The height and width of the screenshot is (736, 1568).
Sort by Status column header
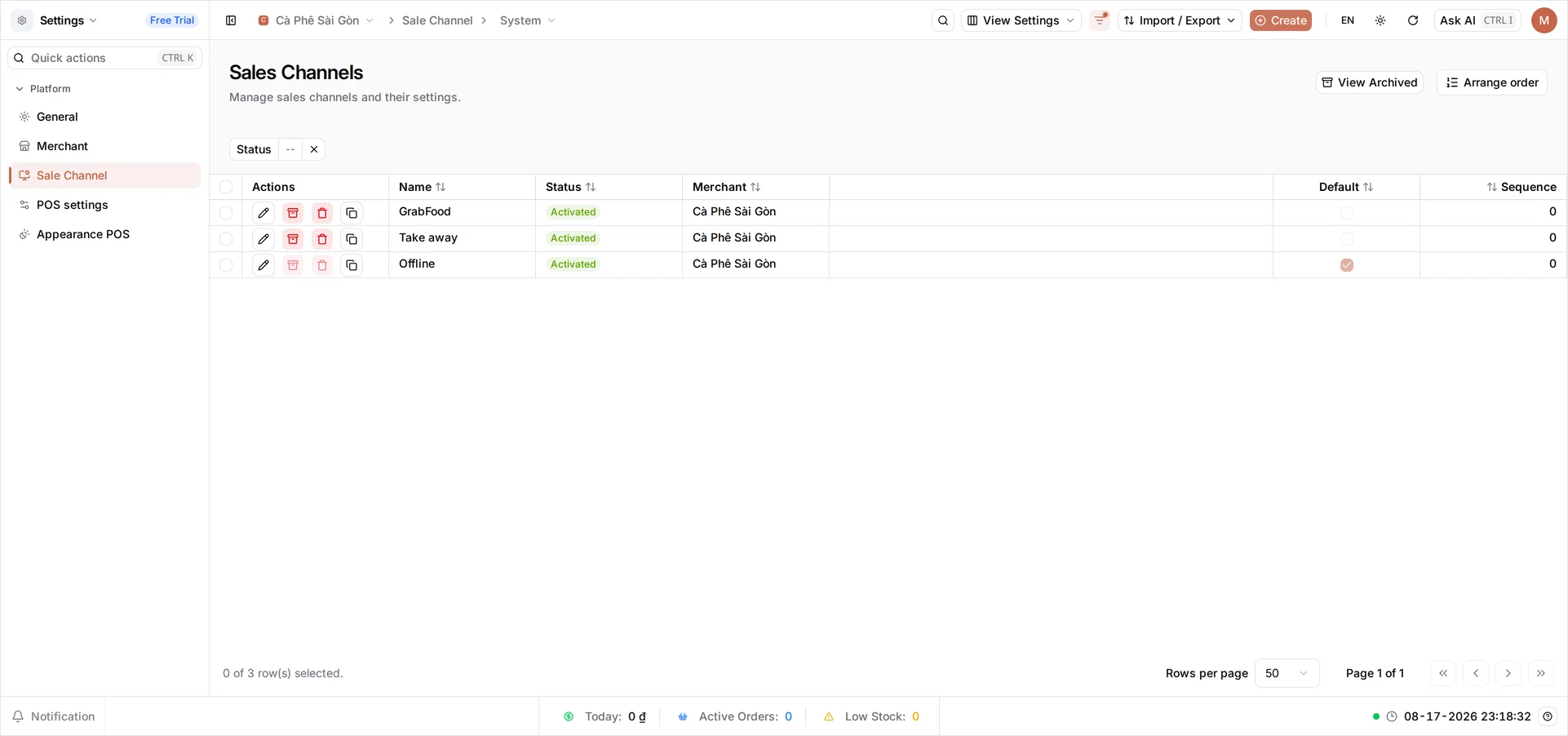(x=570, y=187)
